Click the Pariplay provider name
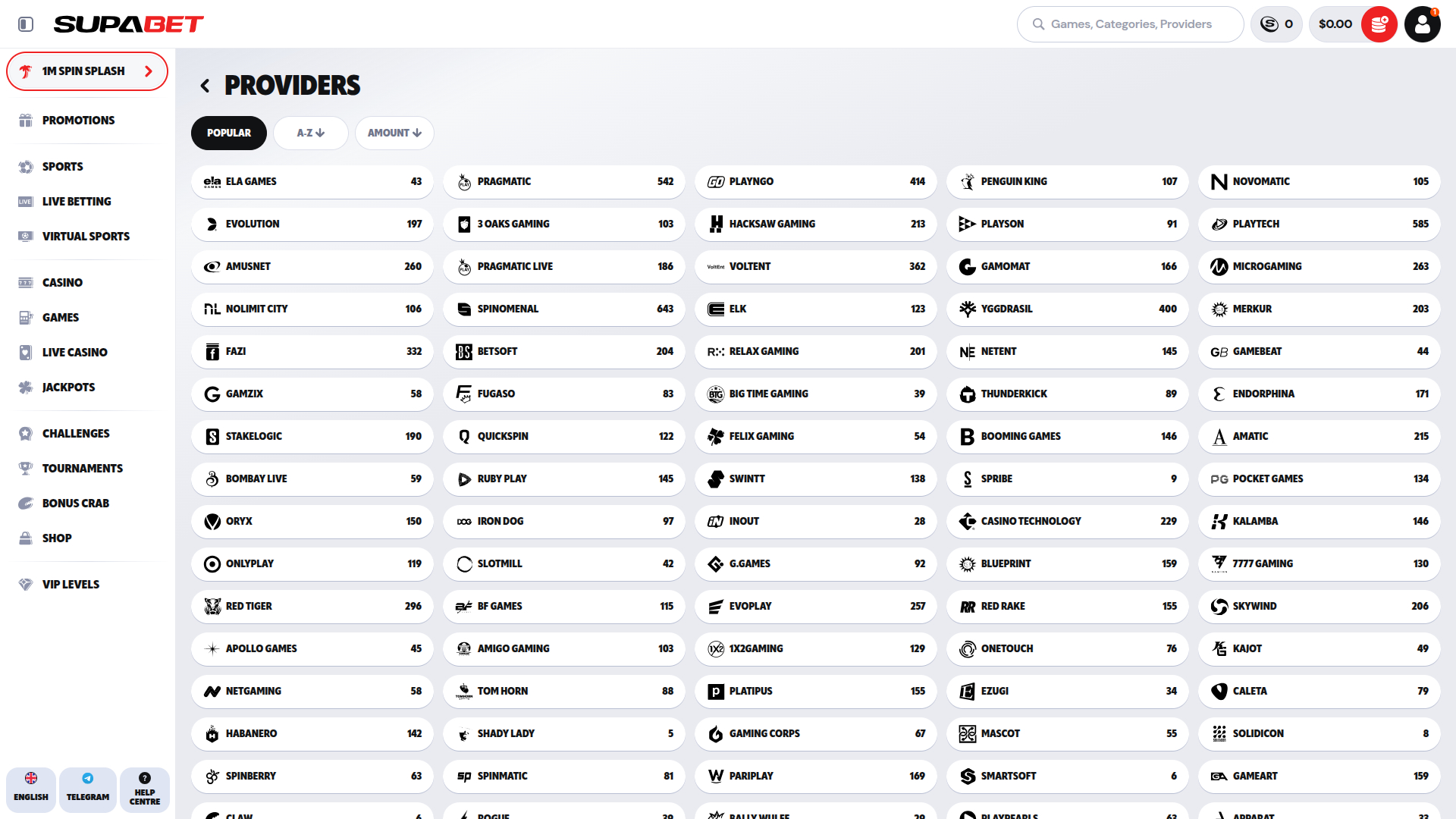1456x819 pixels. pyautogui.click(x=752, y=777)
